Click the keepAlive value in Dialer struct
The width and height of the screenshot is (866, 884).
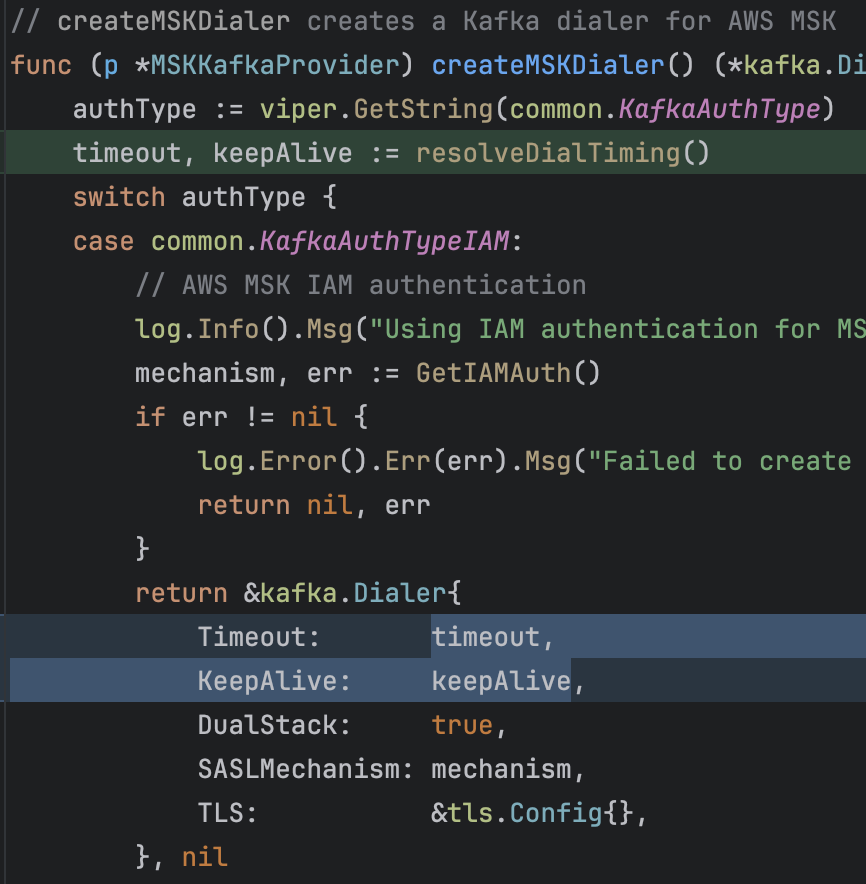(x=501, y=681)
